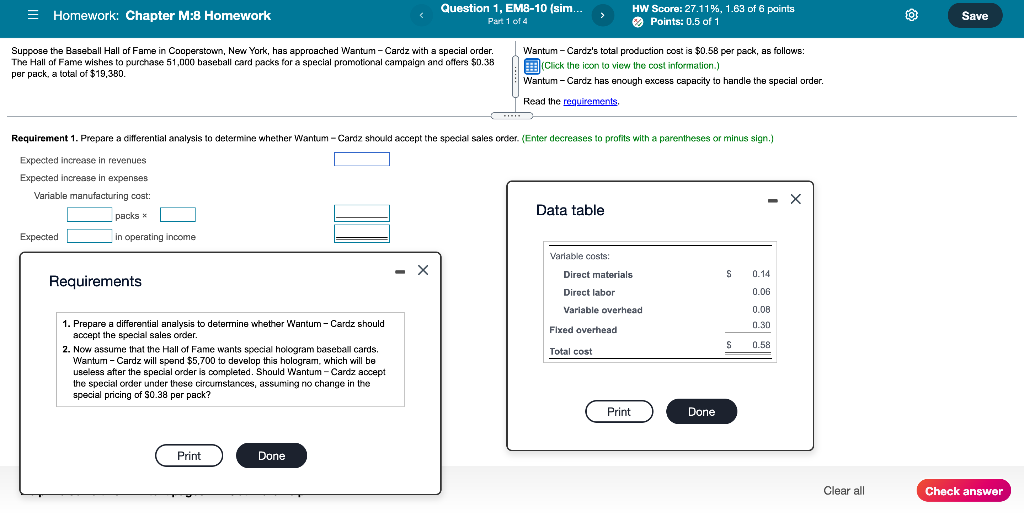Click the Homework: Chapter M:8 Homework title
The image size is (1024, 518).
162,16
